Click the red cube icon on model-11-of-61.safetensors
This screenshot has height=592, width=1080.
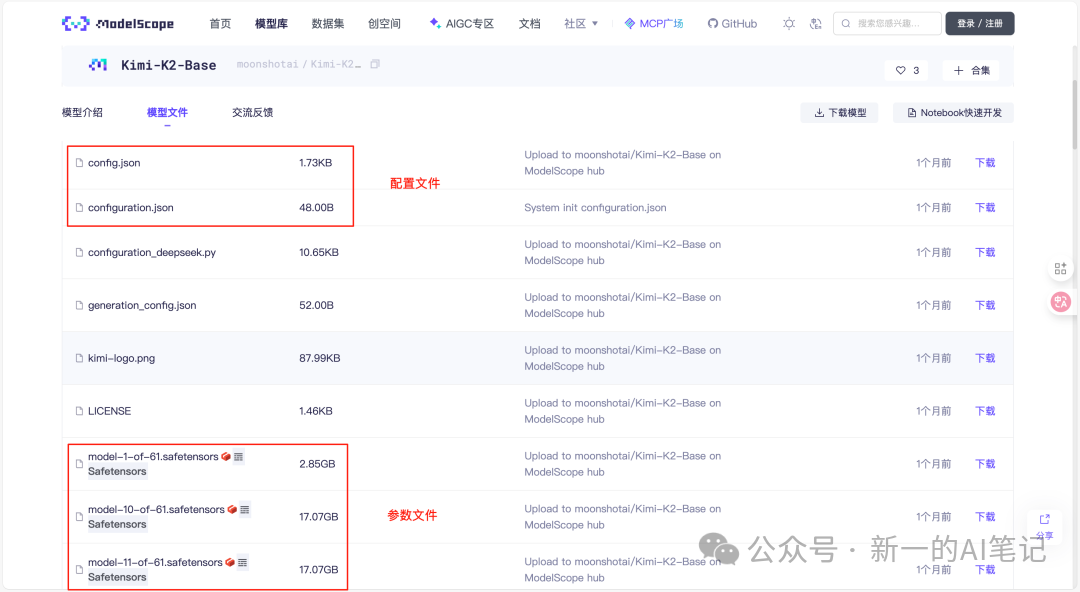point(230,562)
